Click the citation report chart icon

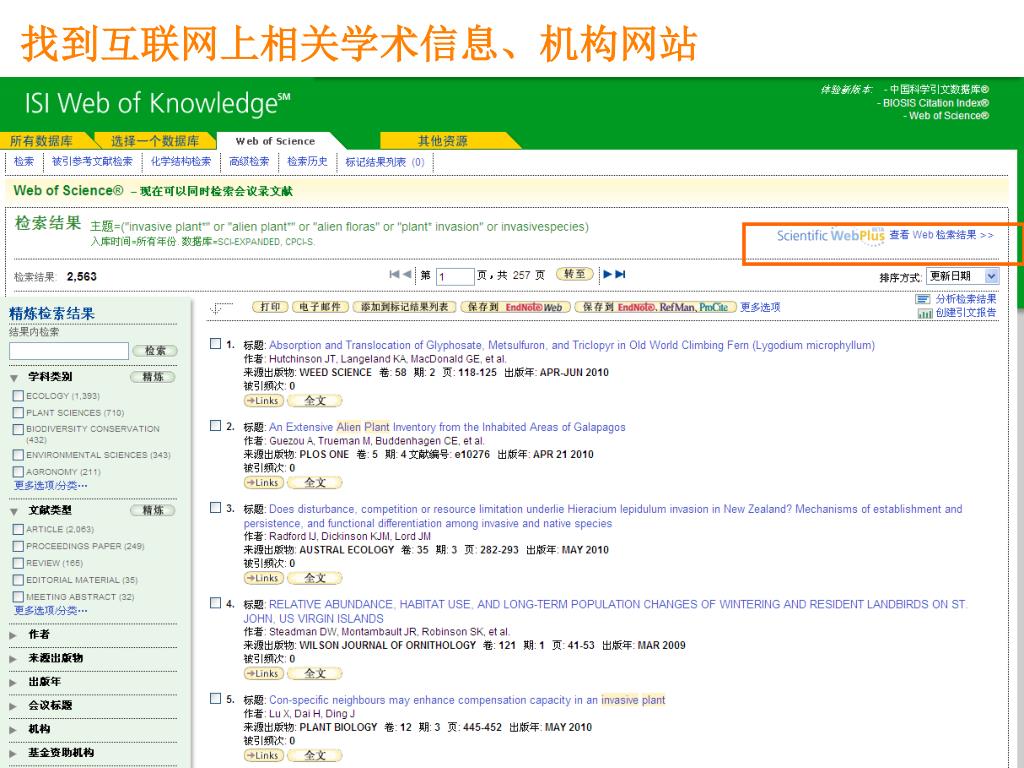[x=925, y=313]
